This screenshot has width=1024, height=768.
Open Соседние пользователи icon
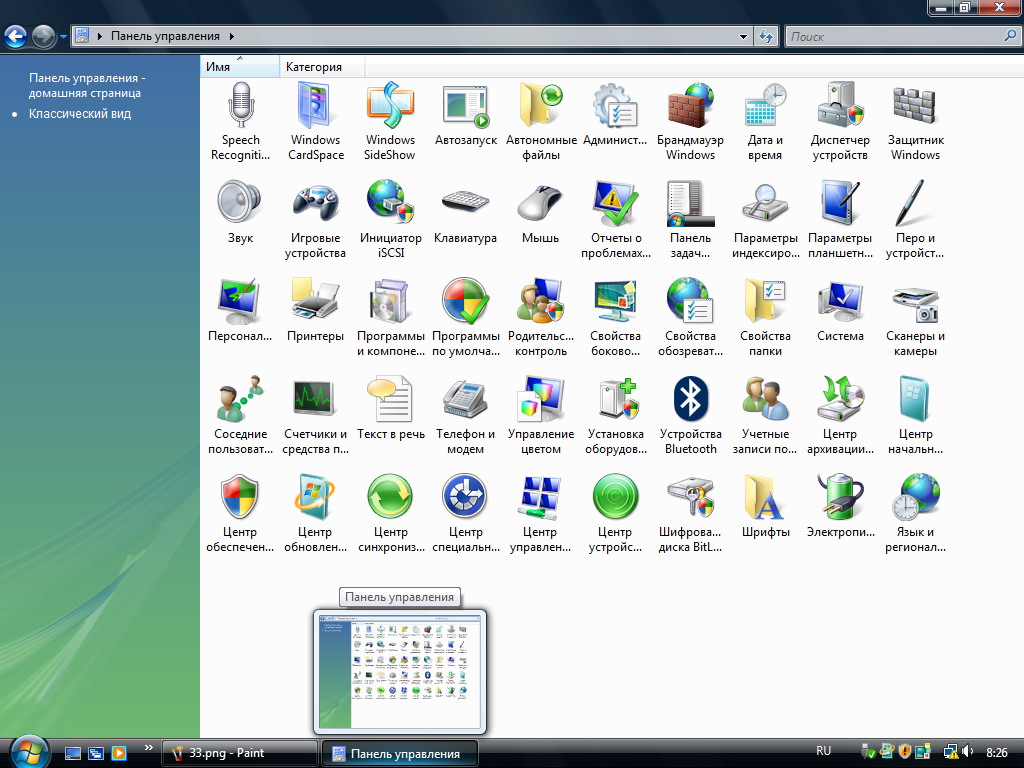click(240, 399)
